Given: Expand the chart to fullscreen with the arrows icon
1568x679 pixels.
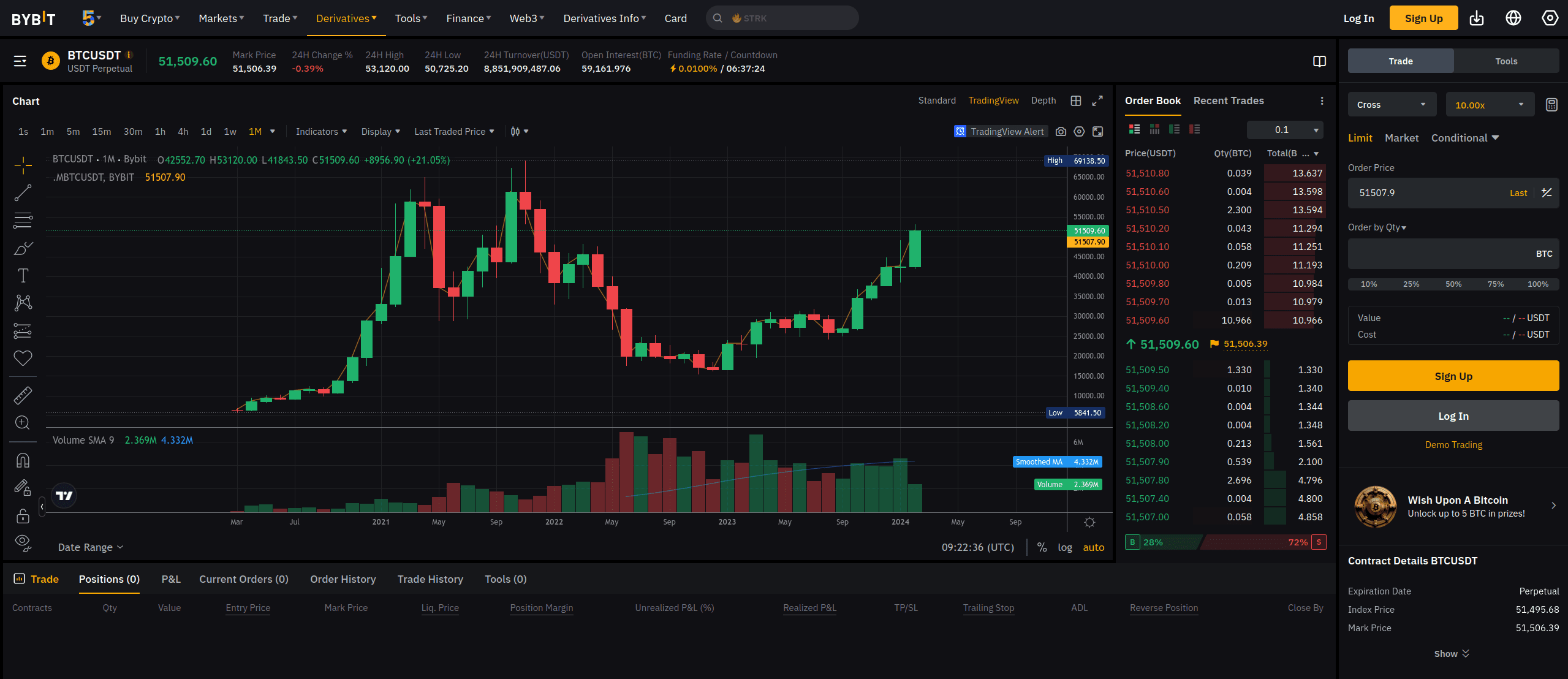Looking at the screenshot, I should tap(1097, 101).
